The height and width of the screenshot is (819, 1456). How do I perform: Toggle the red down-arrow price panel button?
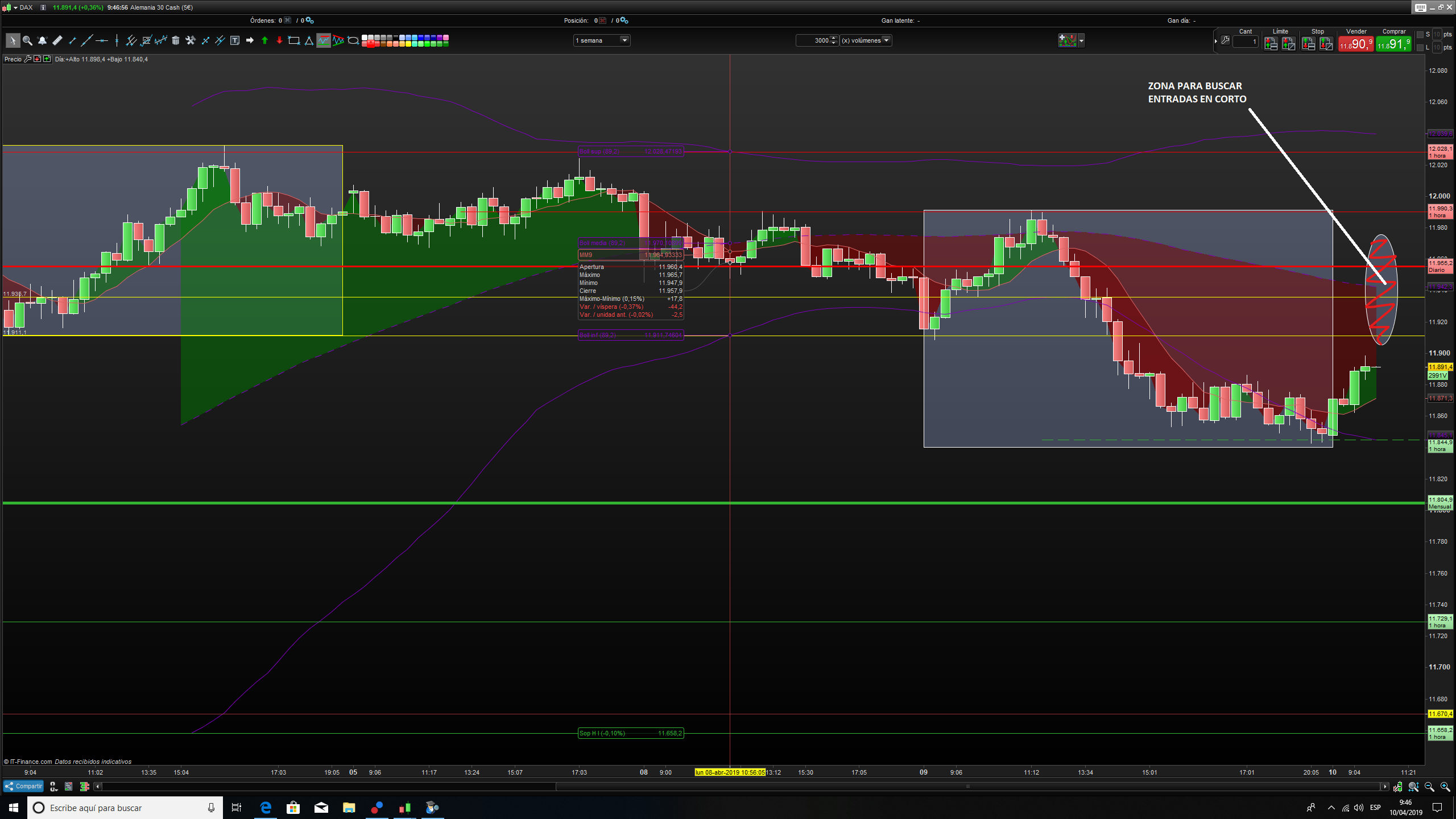pos(38,59)
